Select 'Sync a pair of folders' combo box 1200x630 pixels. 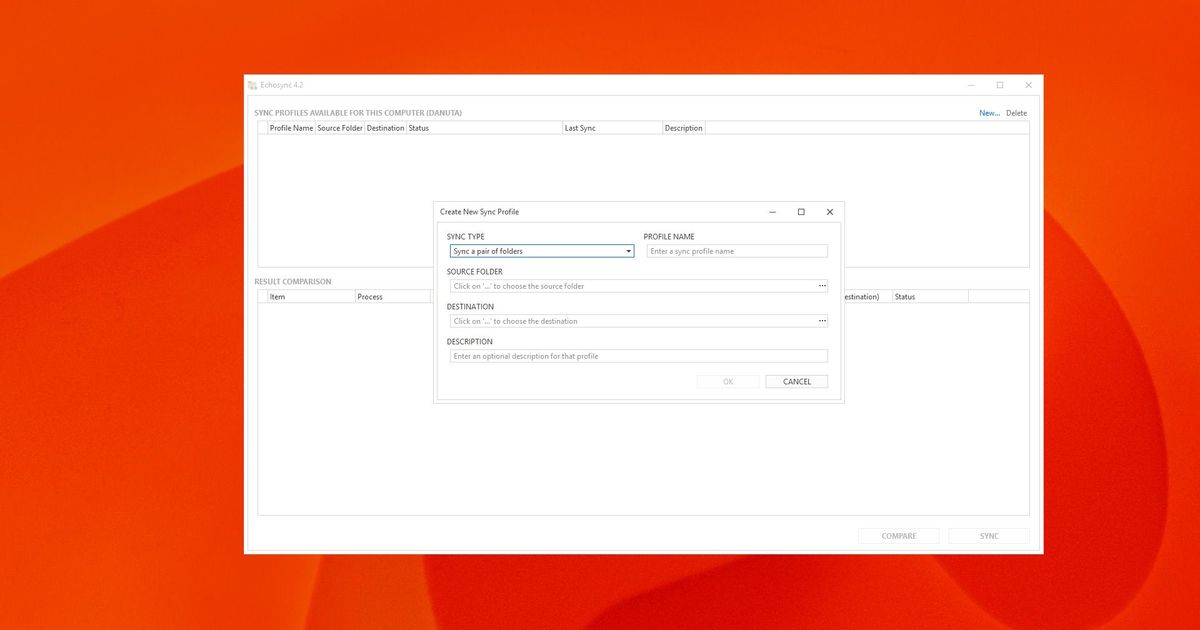pos(540,251)
